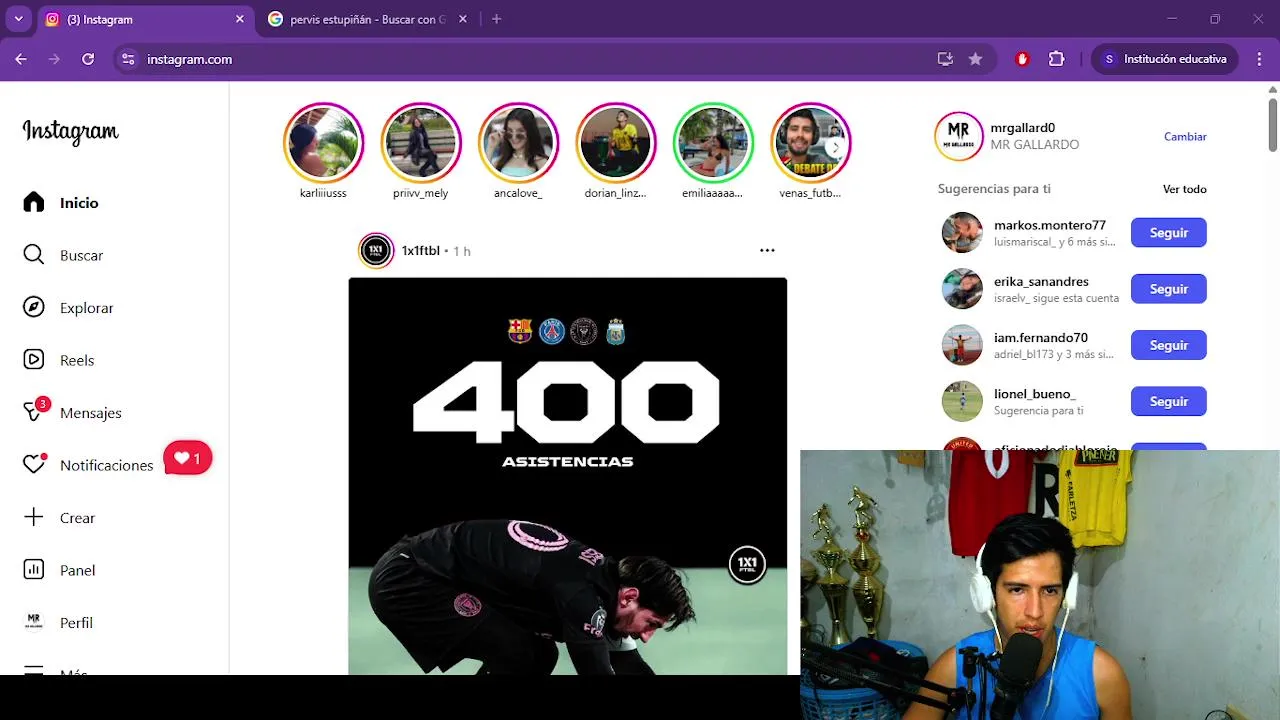Click the Explorar menu label
The height and width of the screenshot is (720, 1280).
click(86, 308)
